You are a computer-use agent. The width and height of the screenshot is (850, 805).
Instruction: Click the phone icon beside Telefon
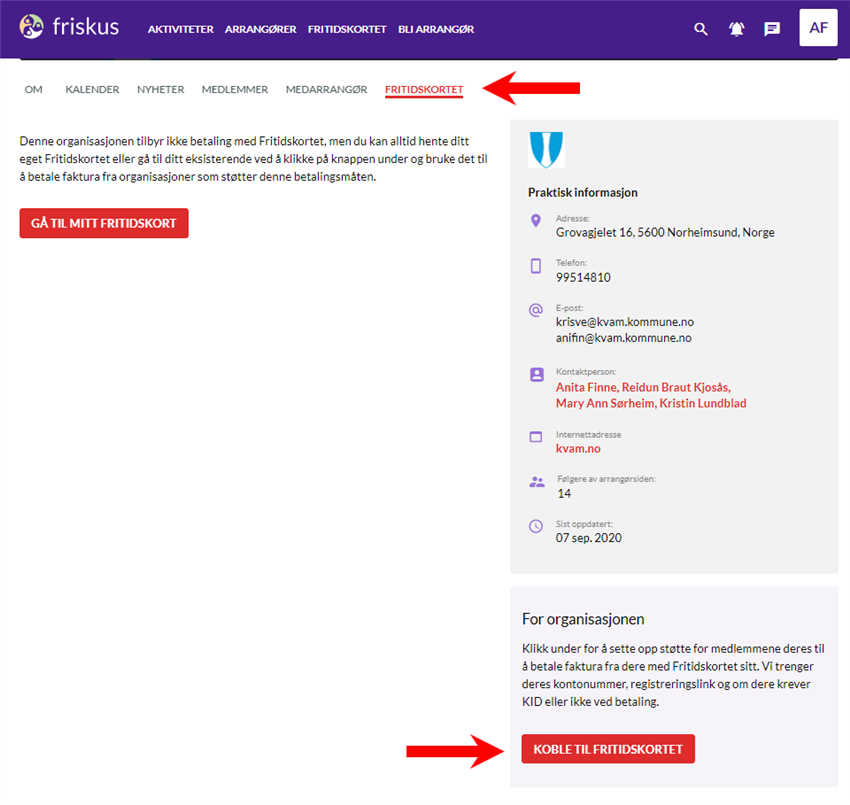[536, 266]
